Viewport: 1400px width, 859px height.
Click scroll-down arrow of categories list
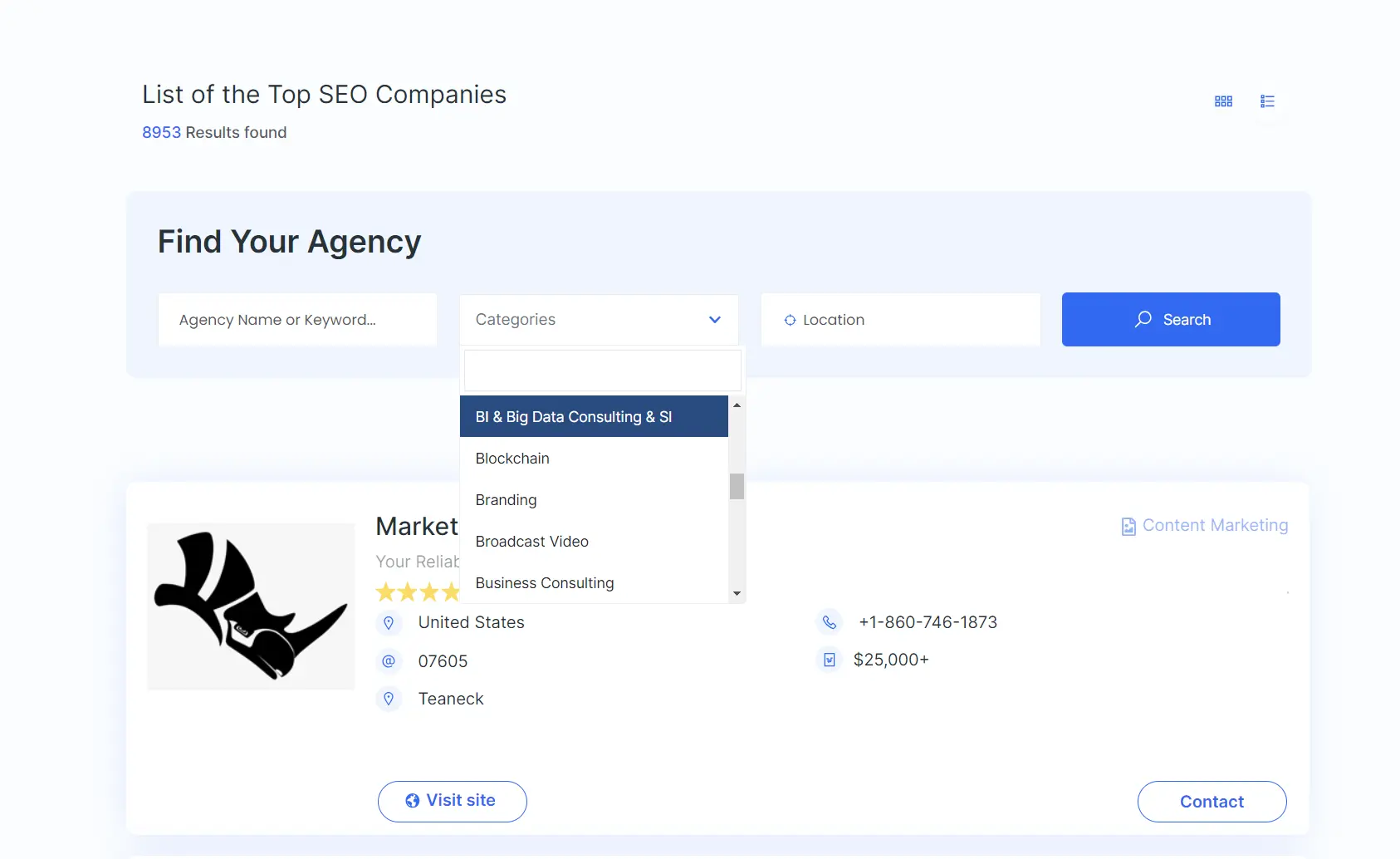tap(737, 594)
